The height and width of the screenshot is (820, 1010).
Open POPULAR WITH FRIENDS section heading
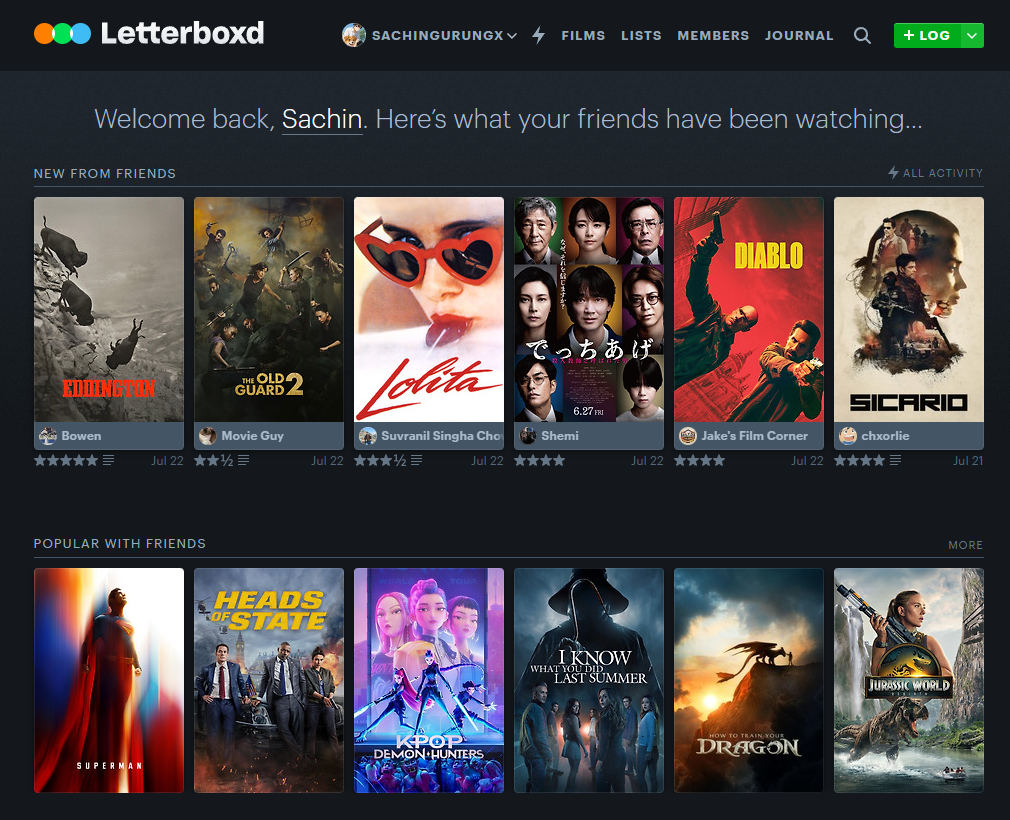120,543
